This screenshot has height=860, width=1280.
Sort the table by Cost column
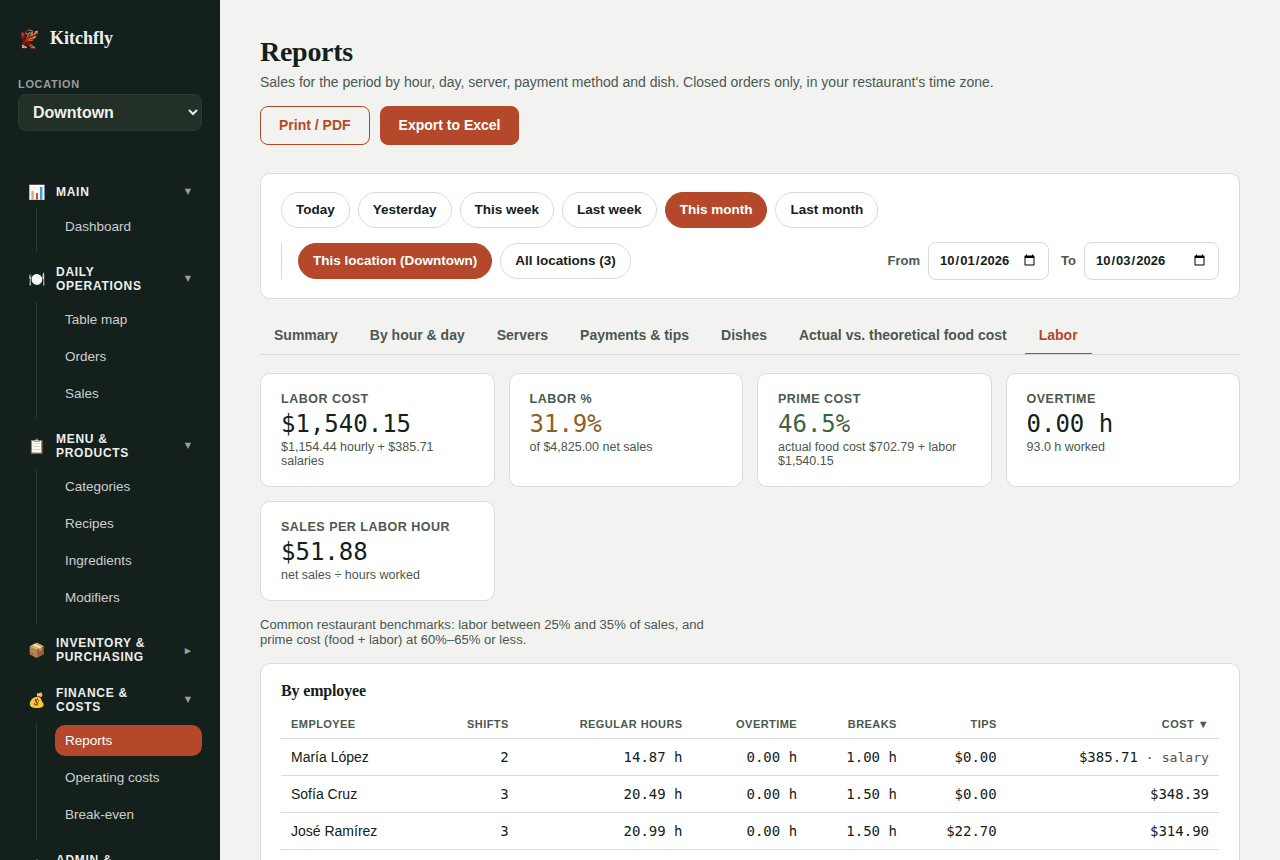click(1184, 724)
